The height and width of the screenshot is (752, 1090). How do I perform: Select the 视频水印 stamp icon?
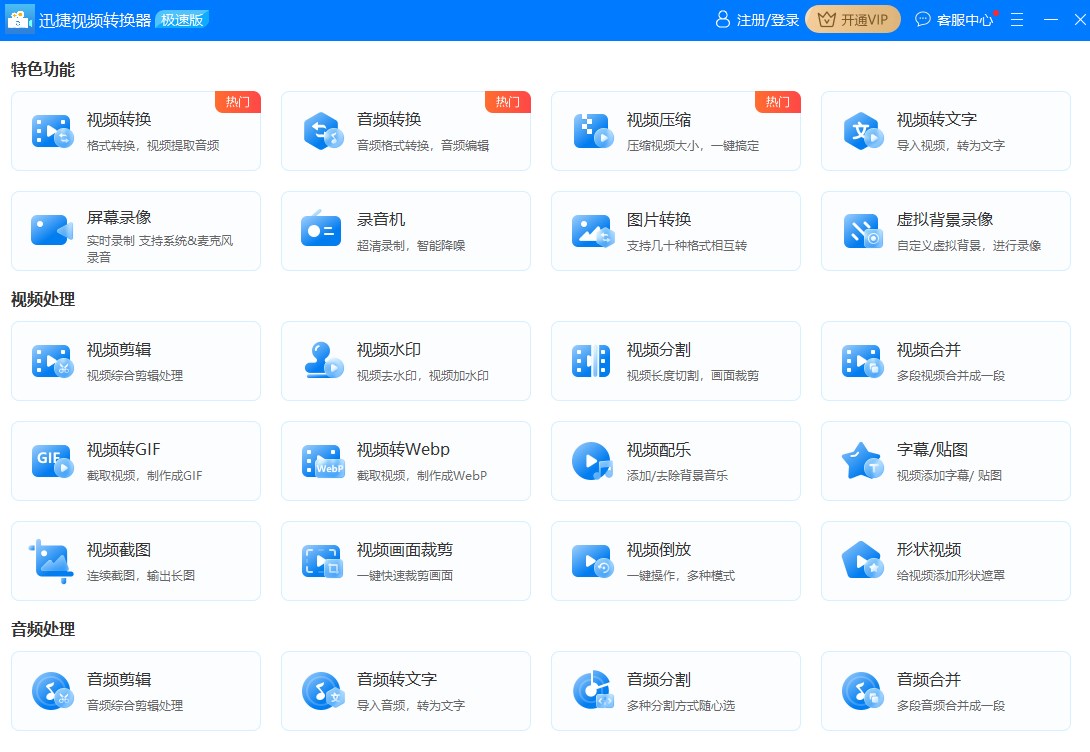point(323,360)
